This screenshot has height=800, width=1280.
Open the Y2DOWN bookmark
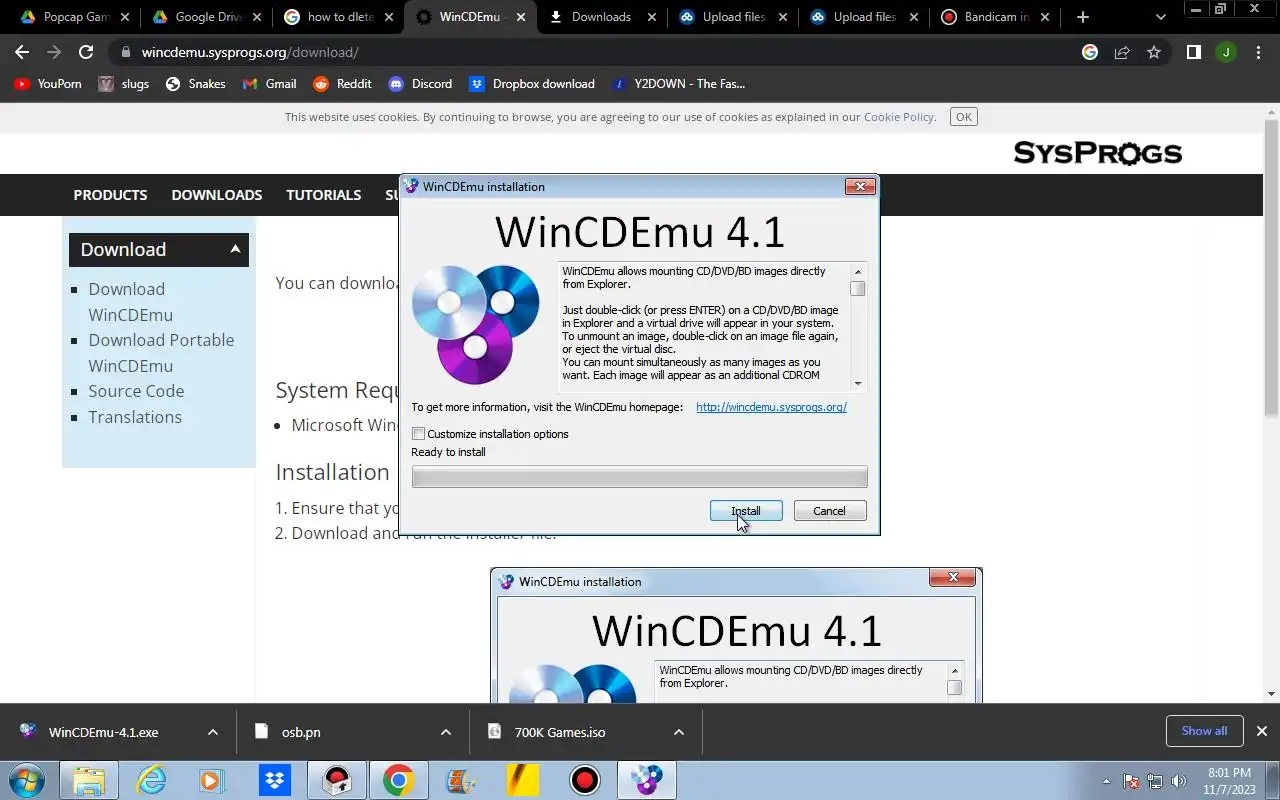(x=679, y=84)
